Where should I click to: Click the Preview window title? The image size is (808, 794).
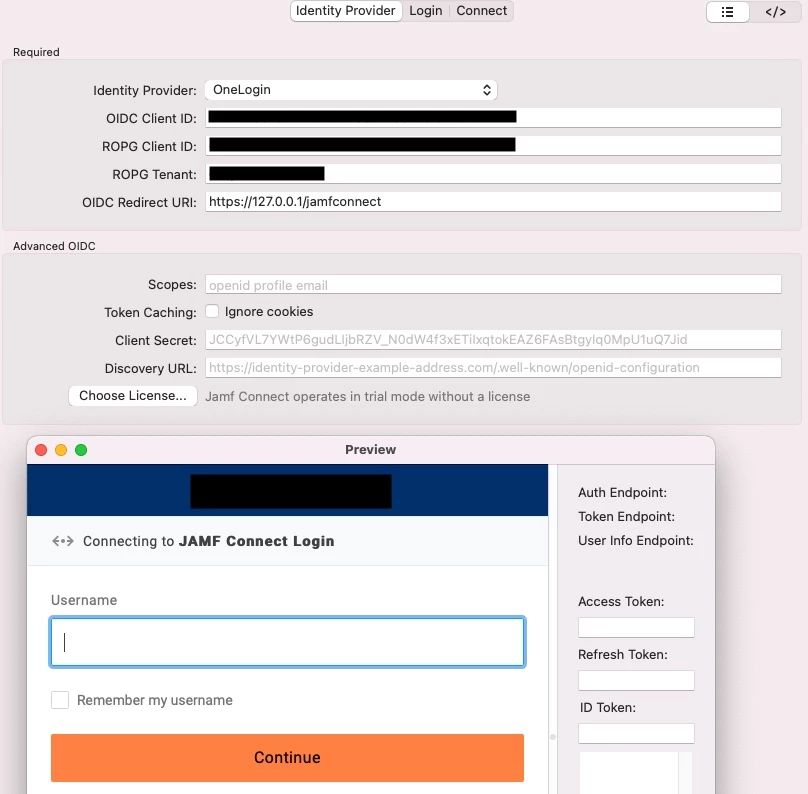371,450
